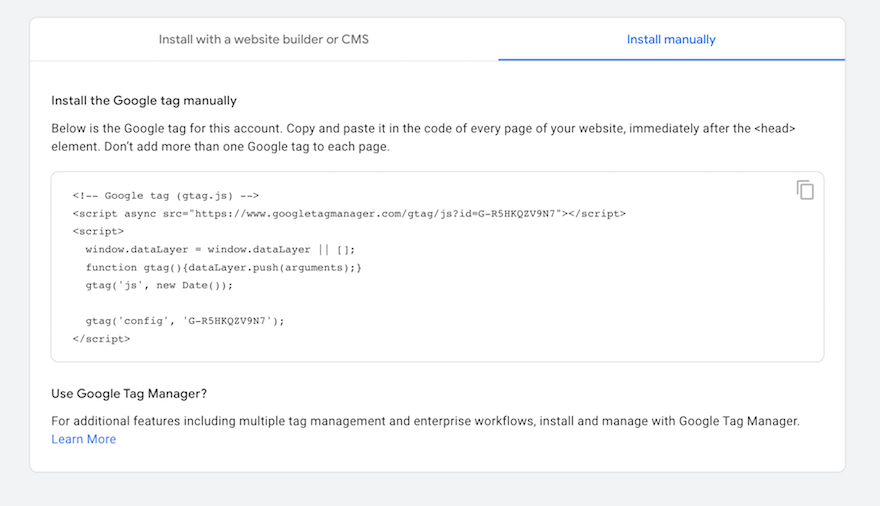Select the Install manually tab
Viewport: 880px width, 506px height.
coord(671,39)
